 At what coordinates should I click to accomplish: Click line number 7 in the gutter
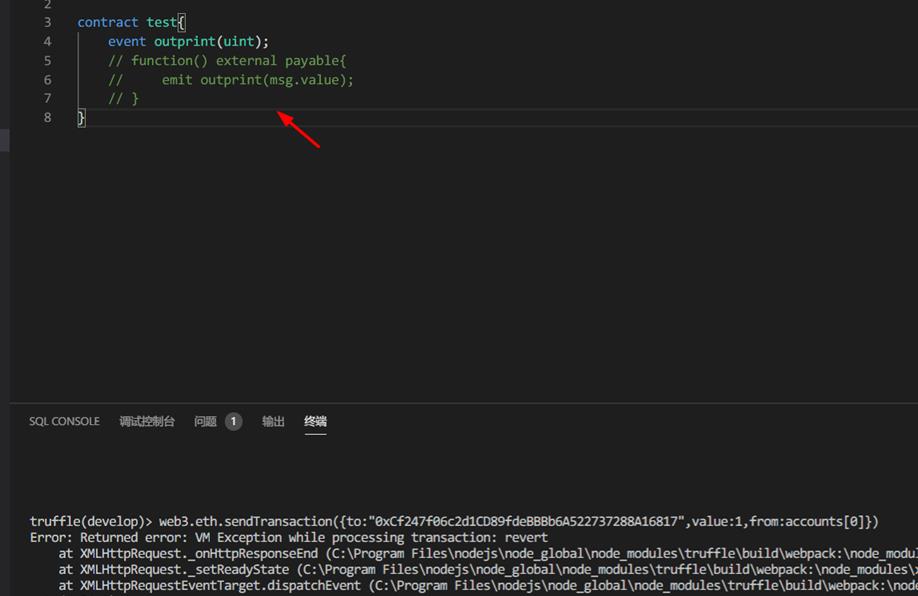(47, 98)
